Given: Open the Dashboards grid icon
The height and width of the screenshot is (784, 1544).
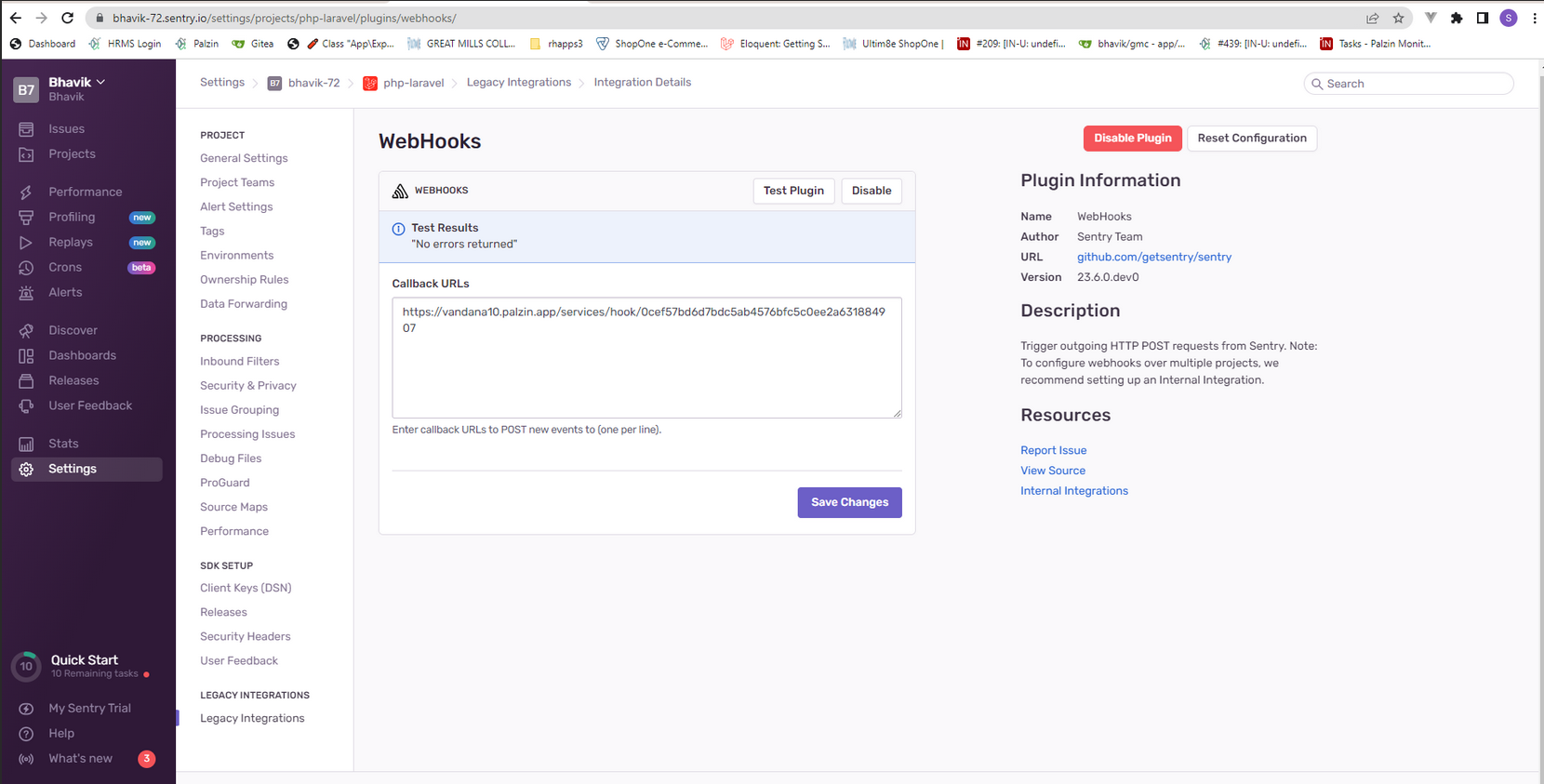Looking at the screenshot, I should [x=26, y=356].
